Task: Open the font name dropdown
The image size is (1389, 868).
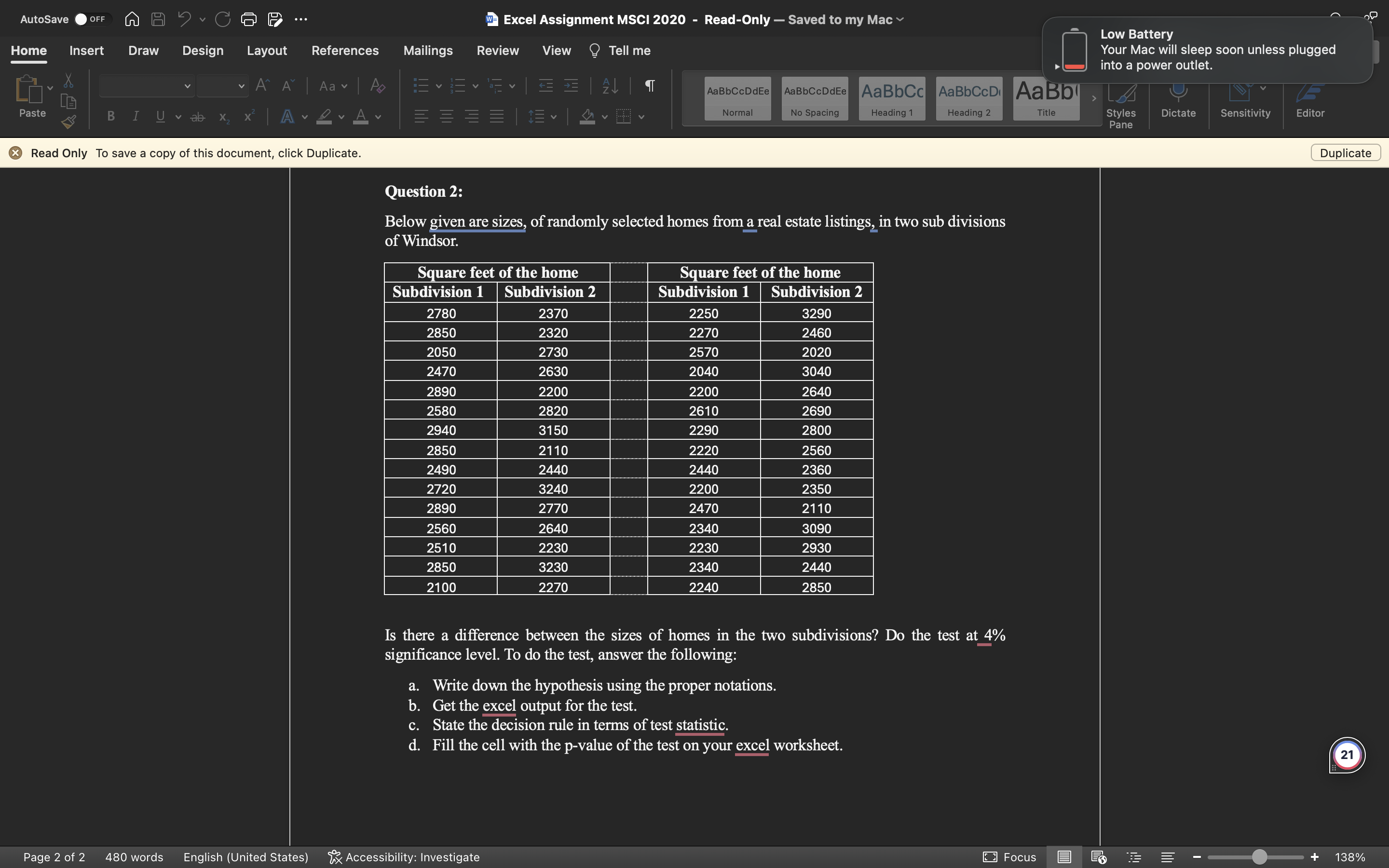Action: tap(187, 86)
